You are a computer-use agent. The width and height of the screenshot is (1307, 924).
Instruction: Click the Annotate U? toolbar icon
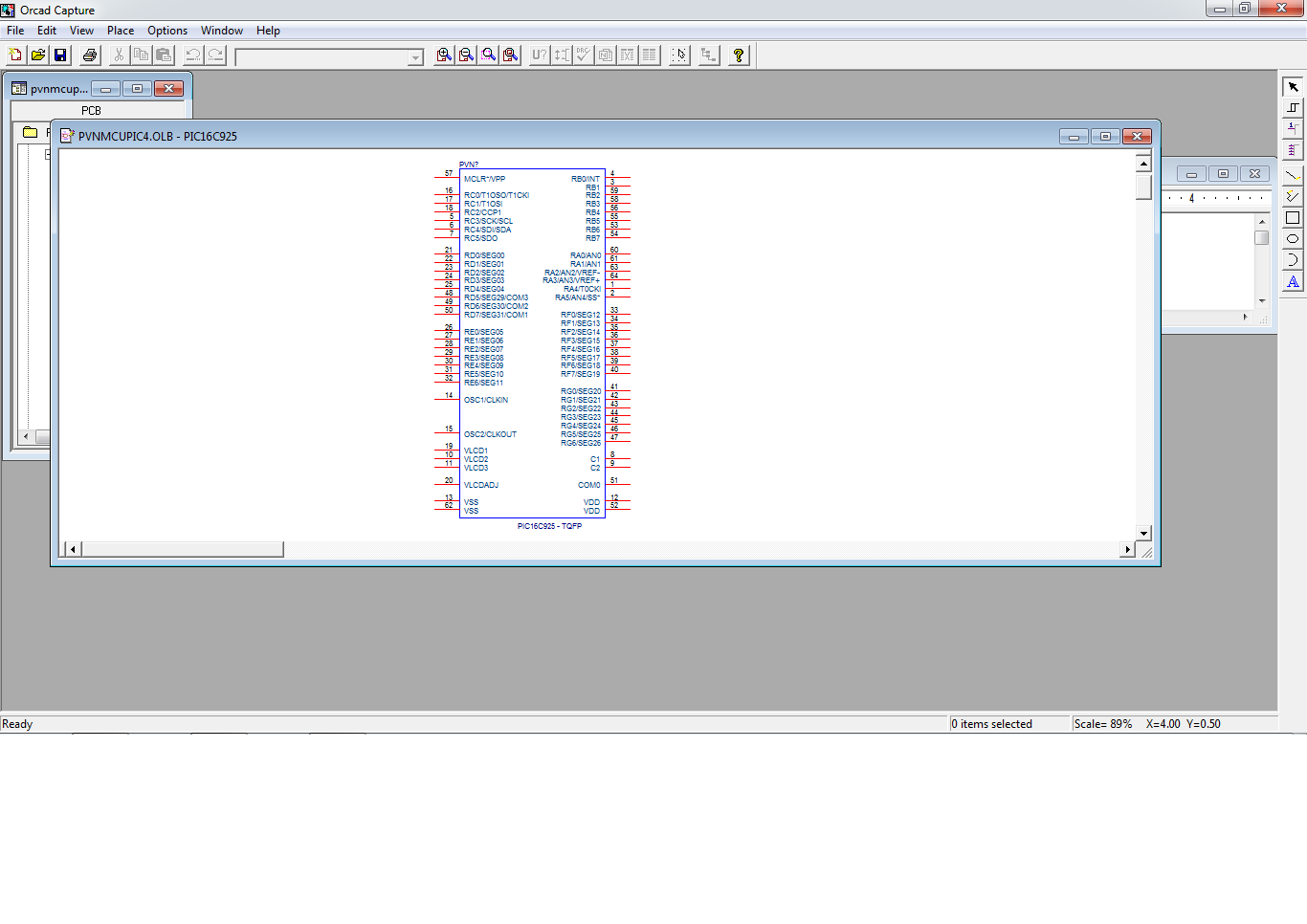tap(540, 55)
